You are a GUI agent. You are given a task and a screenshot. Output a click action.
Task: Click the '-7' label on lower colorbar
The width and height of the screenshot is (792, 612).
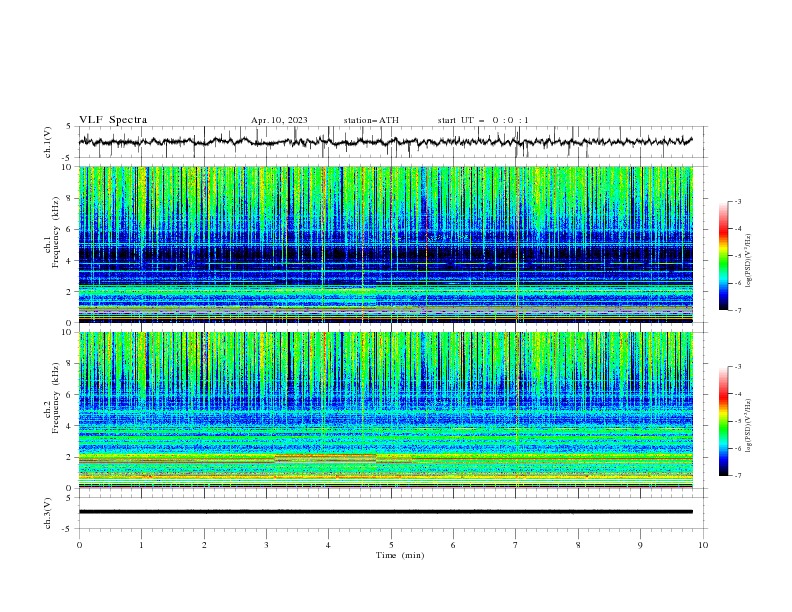point(737,476)
